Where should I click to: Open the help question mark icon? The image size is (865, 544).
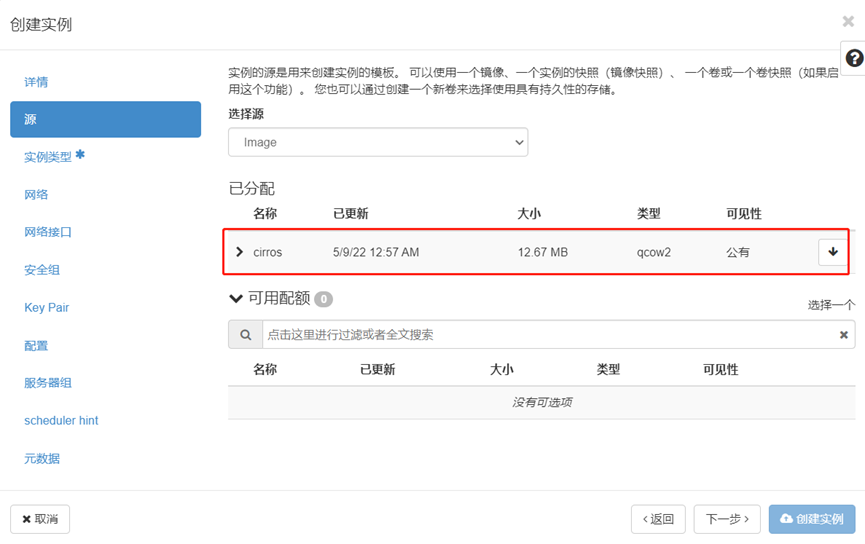(854, 57)
